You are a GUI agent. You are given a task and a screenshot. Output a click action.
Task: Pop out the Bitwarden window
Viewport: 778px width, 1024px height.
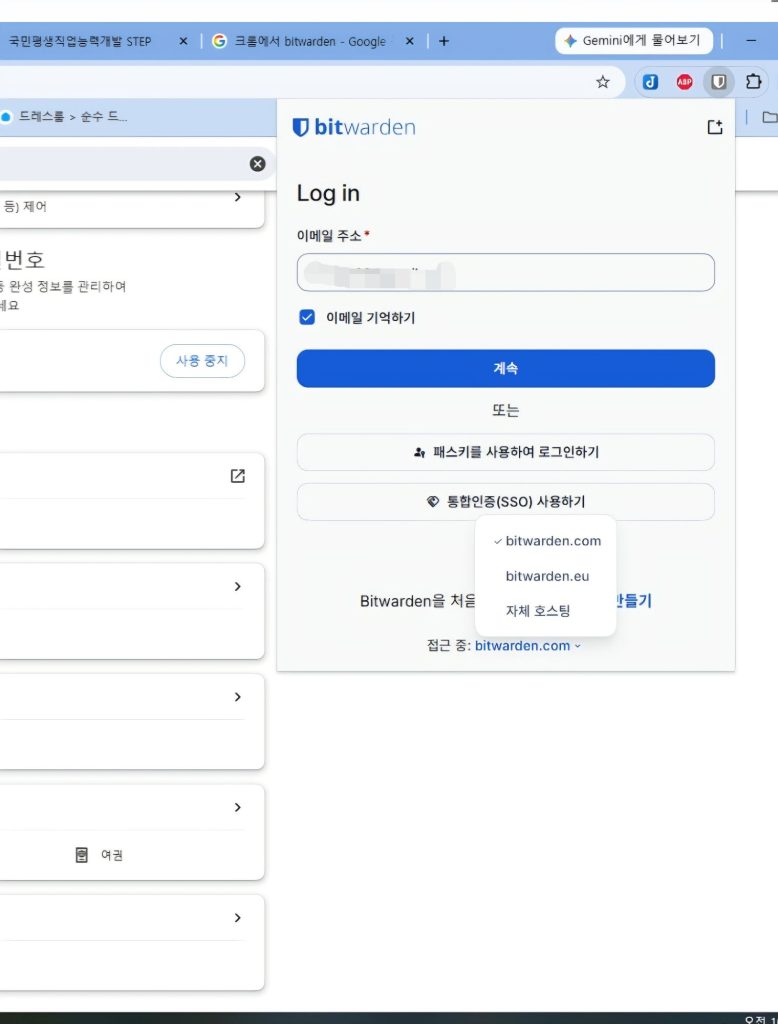point(715,127)
